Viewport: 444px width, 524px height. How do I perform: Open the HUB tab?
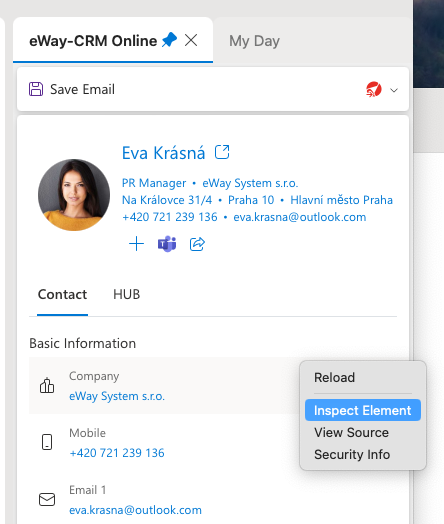127,294
